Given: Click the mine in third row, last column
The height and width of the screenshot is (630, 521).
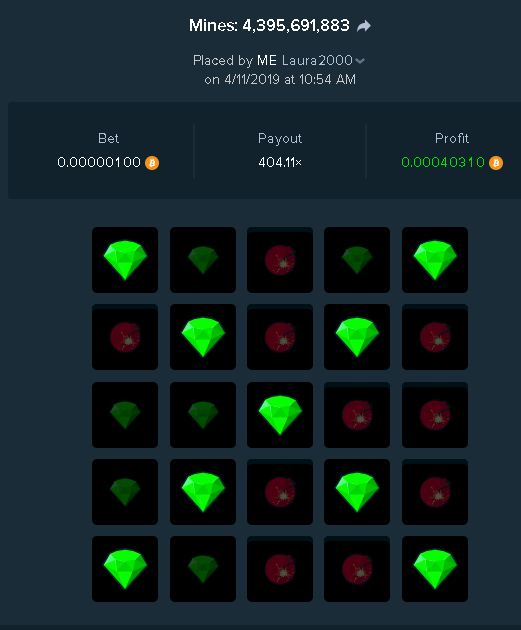Looking at the screenshot, I should (x=435, y=415).
